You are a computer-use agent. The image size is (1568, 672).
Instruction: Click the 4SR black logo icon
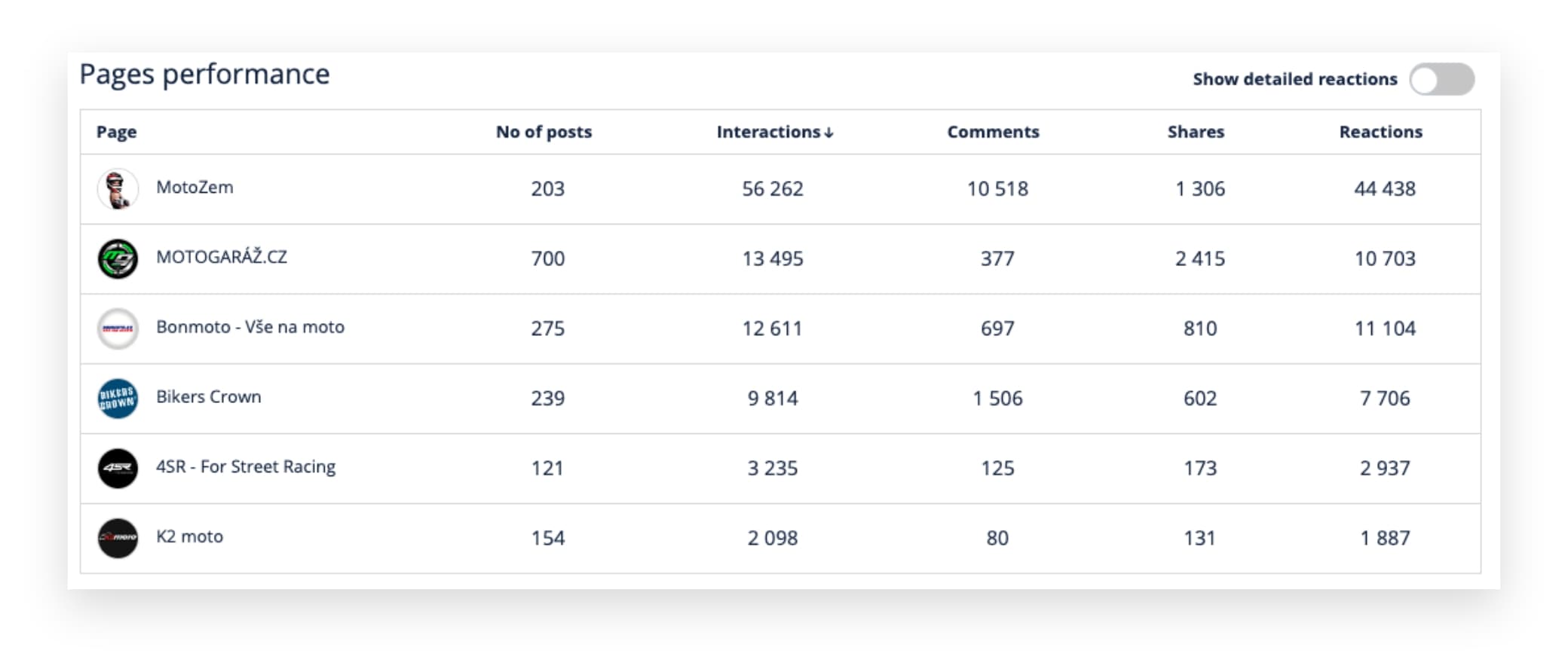[x=118, y=468]
